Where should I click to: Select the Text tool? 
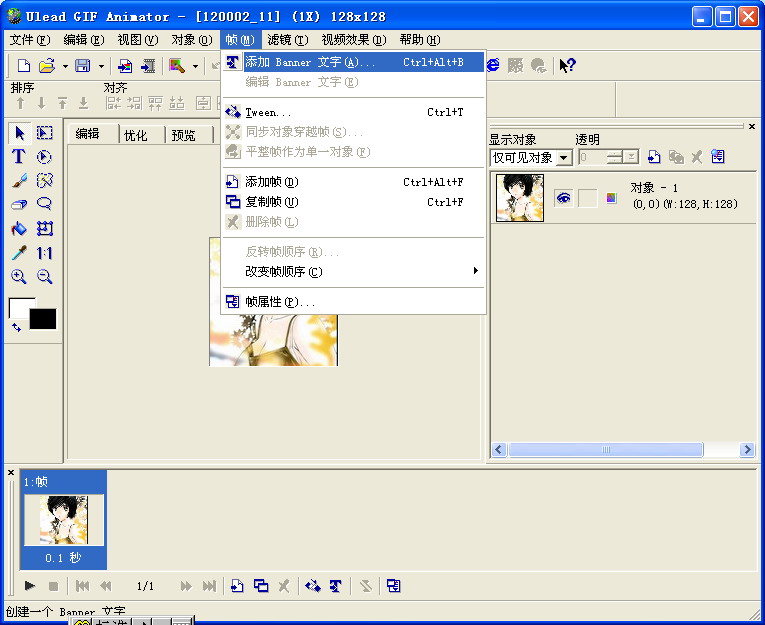(19, 157)
